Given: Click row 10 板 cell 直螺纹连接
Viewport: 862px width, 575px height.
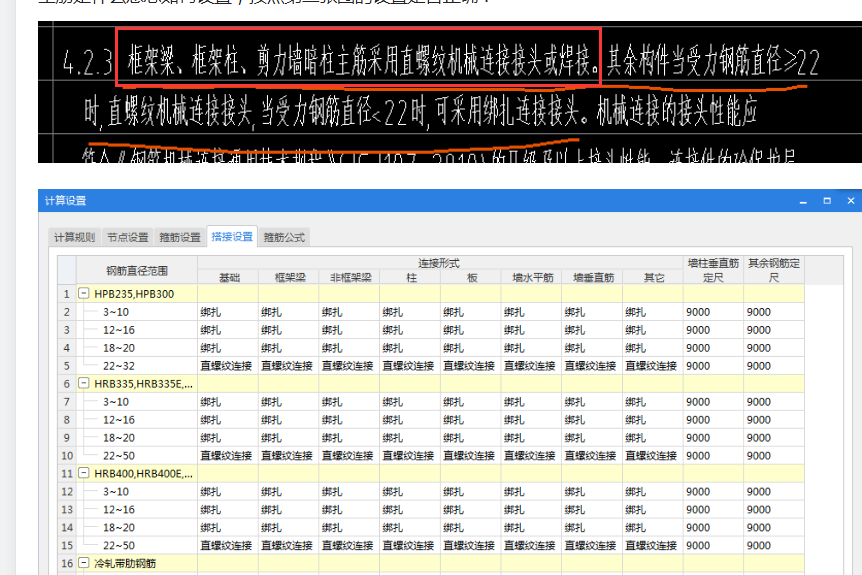Looking at the screenshot, I should [471, 455].
